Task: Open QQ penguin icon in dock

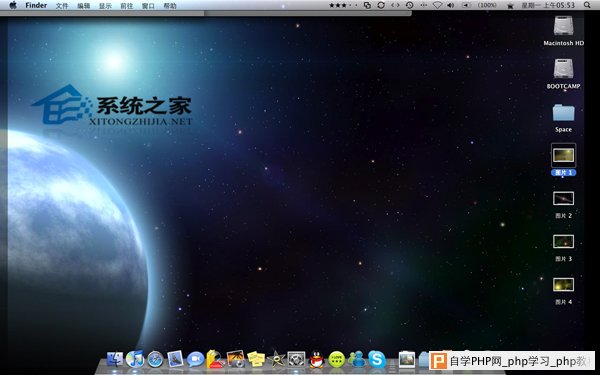Action: pos(316,360)
